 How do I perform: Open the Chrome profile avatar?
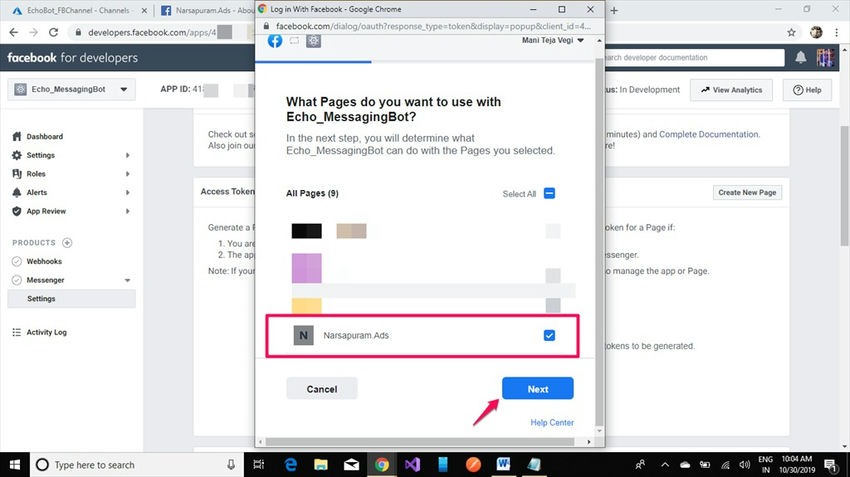[x=816, y=33]
